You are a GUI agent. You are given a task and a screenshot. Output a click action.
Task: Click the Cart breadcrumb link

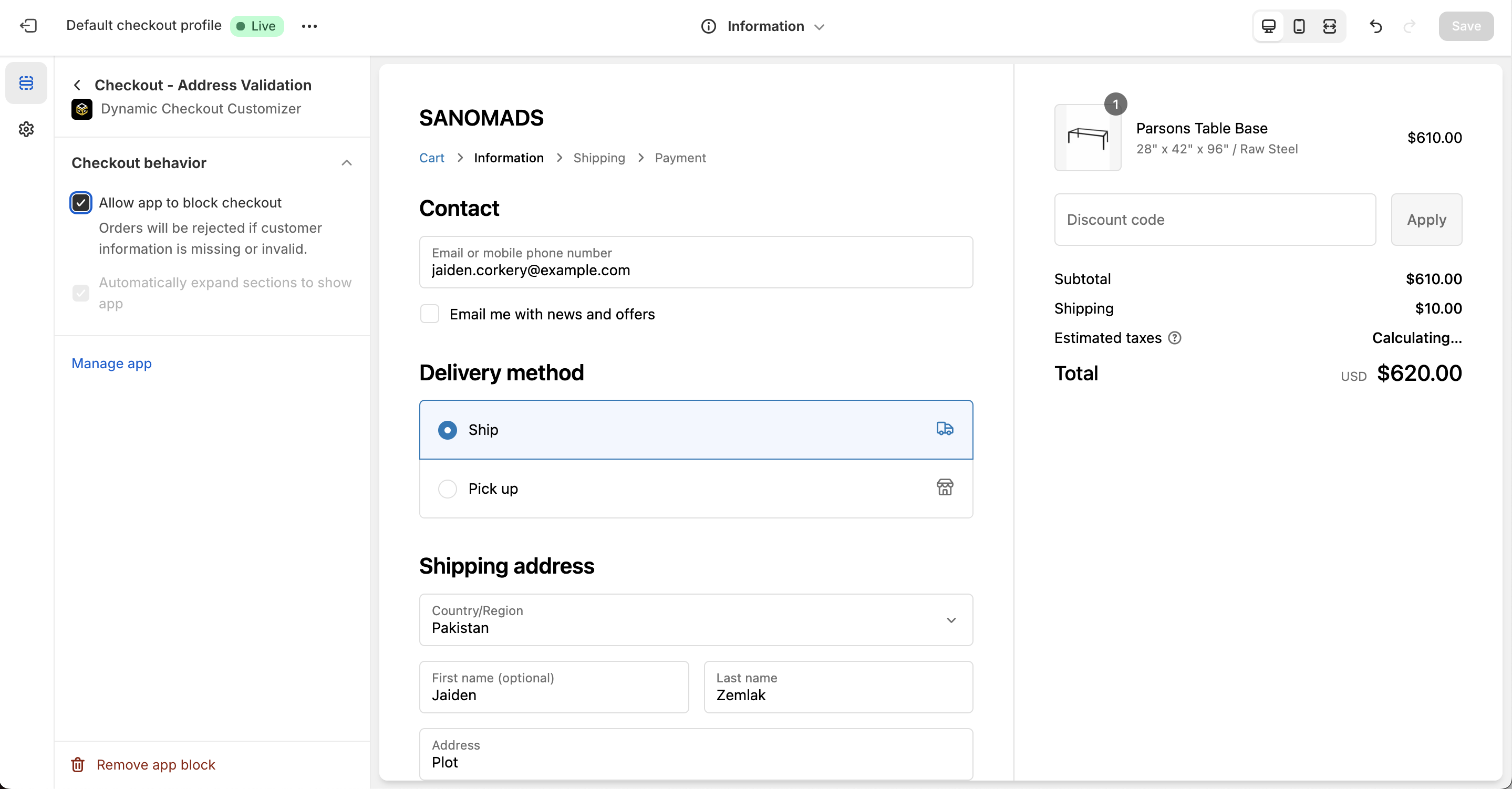(x=431, y=158)
